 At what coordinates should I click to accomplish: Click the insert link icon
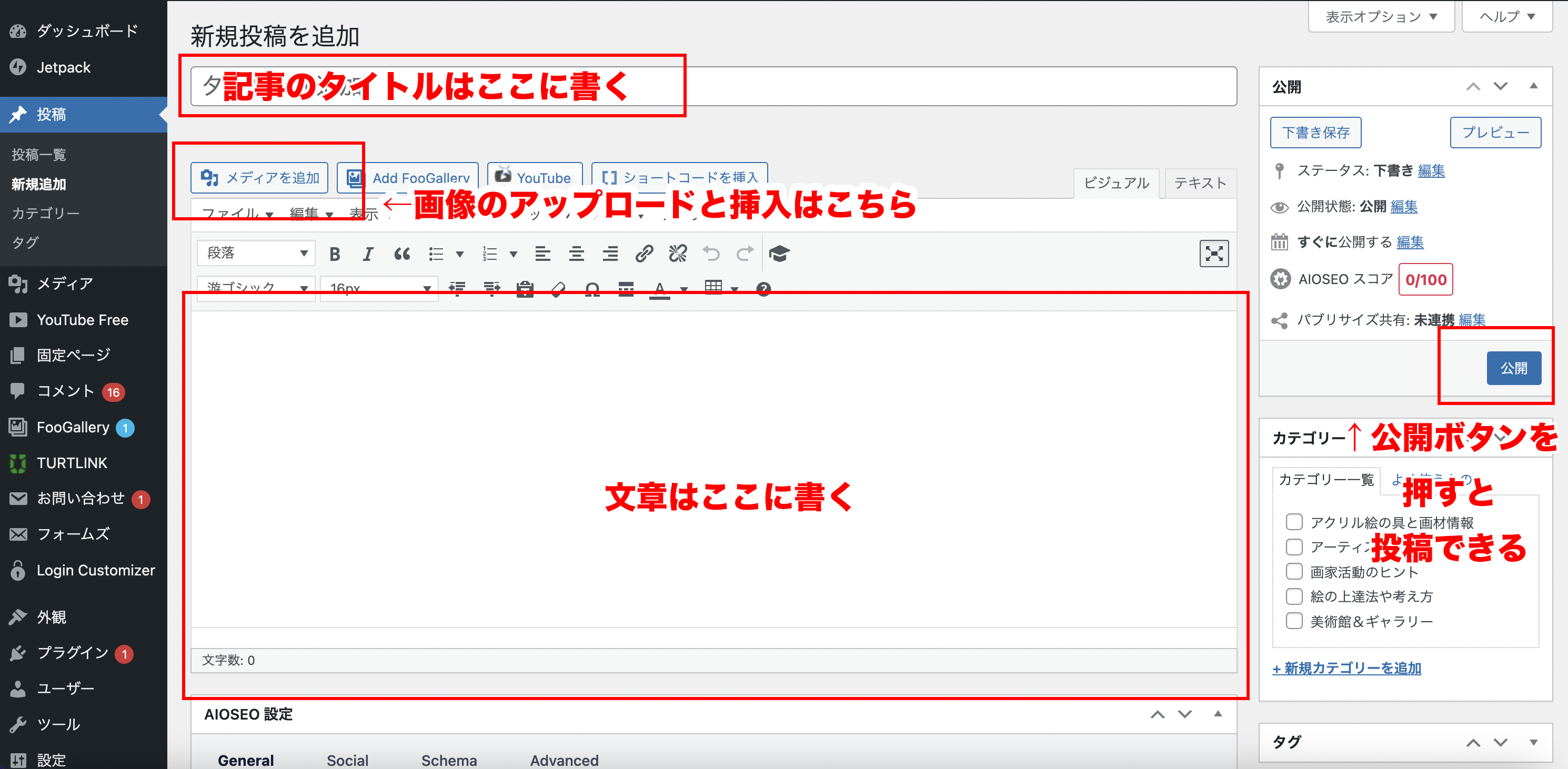click(644, 254)
